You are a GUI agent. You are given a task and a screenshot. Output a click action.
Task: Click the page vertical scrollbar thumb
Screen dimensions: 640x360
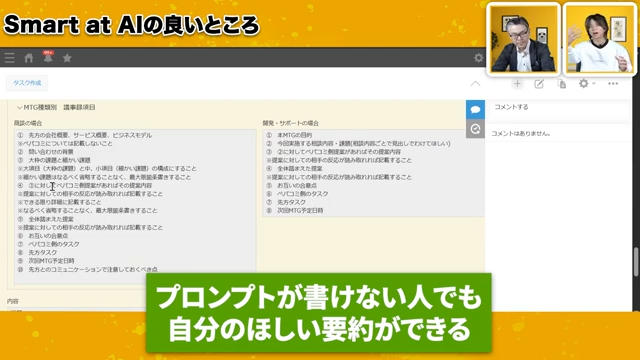pyautogui.click(x=636, y=262)
